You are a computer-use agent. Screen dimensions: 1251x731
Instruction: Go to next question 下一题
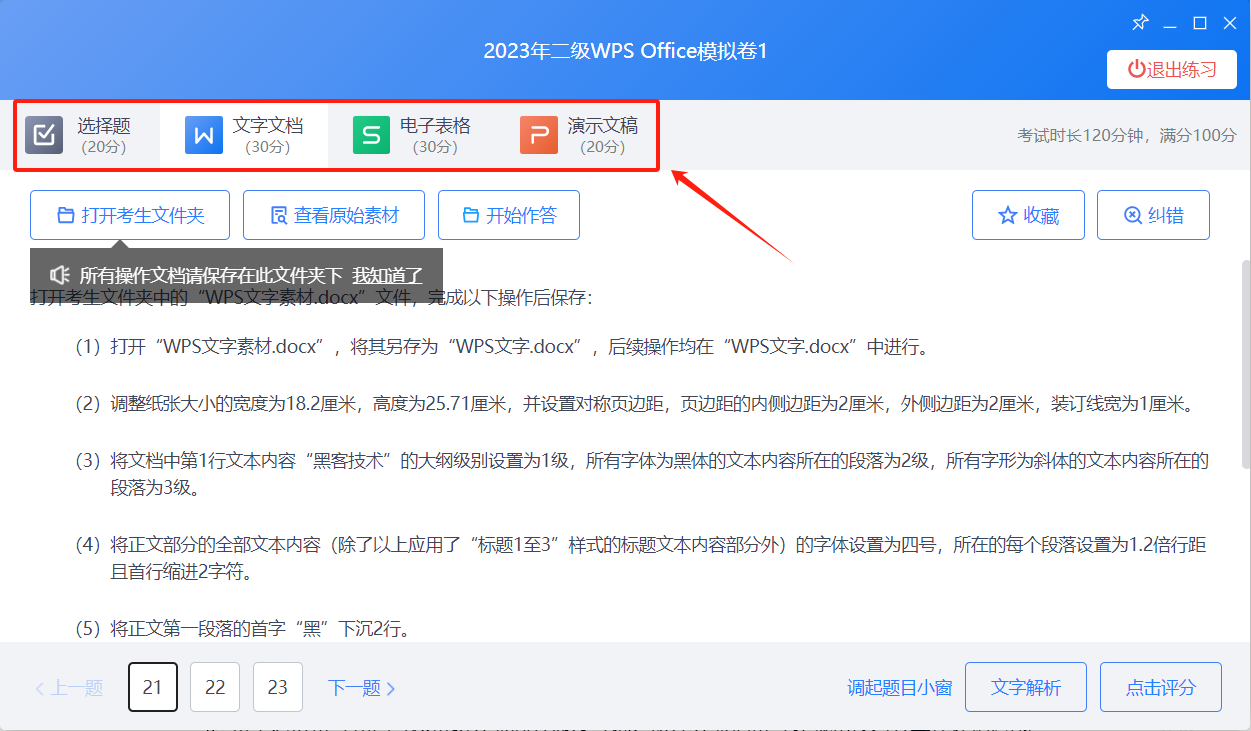[361, 687]
